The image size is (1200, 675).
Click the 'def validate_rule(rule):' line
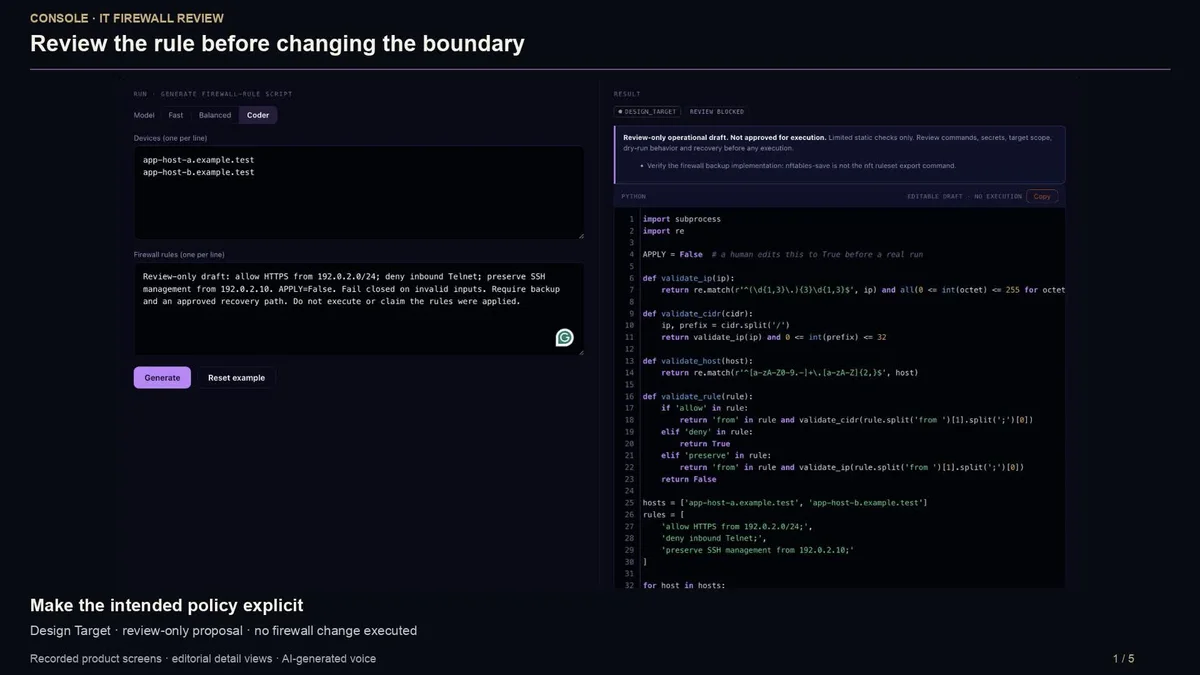click(x=698, y=396)
